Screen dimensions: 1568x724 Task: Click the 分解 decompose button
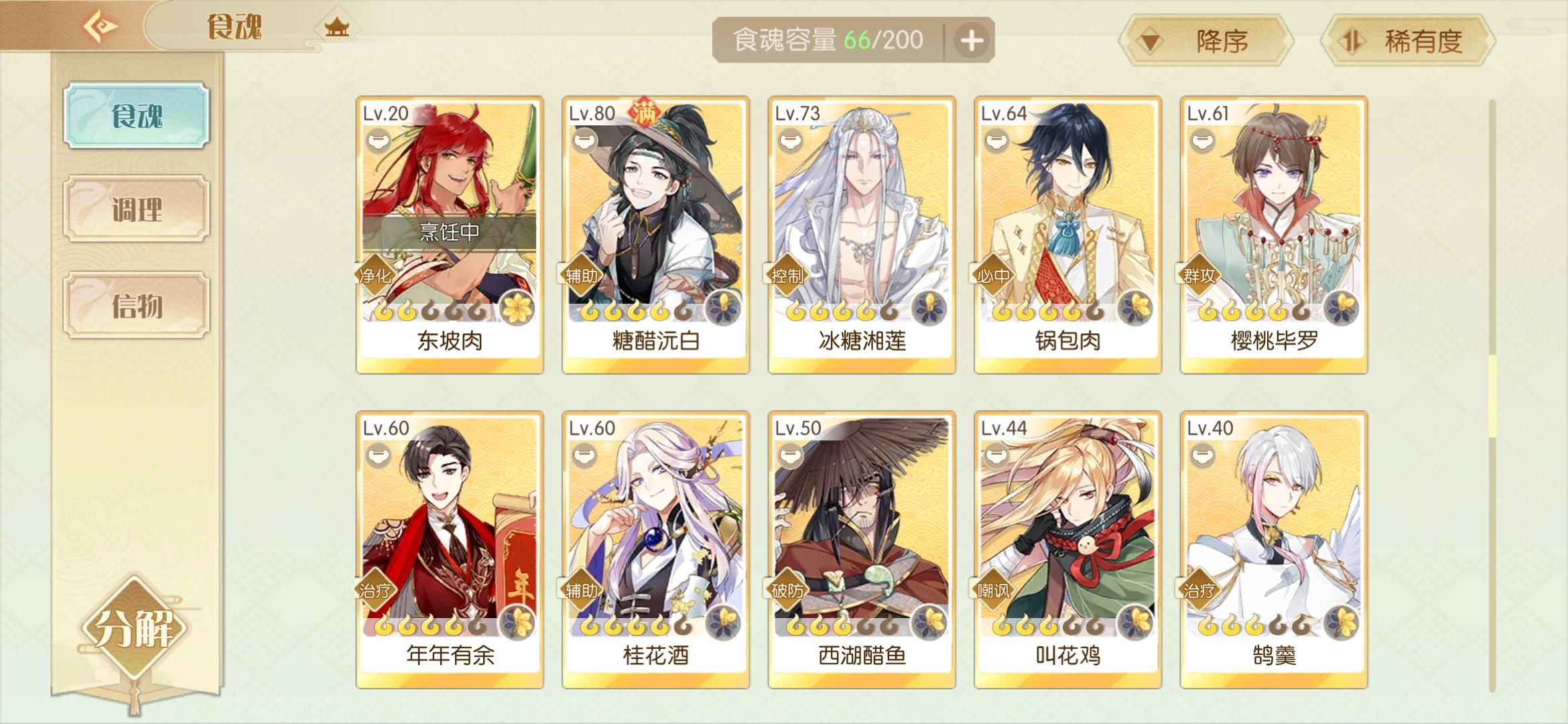click(x=135, y=628)
